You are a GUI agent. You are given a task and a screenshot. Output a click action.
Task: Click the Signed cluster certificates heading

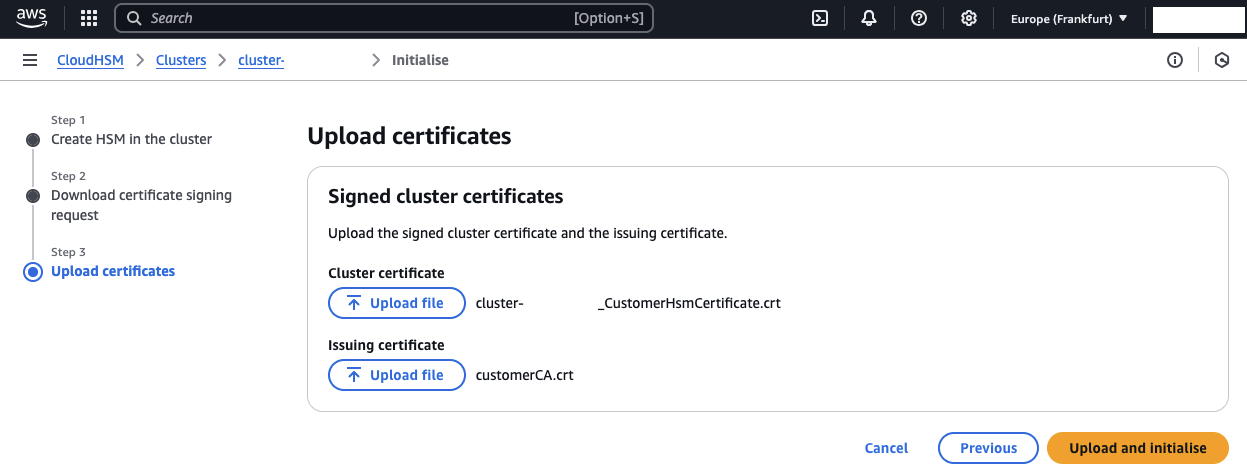click(446, 196)
